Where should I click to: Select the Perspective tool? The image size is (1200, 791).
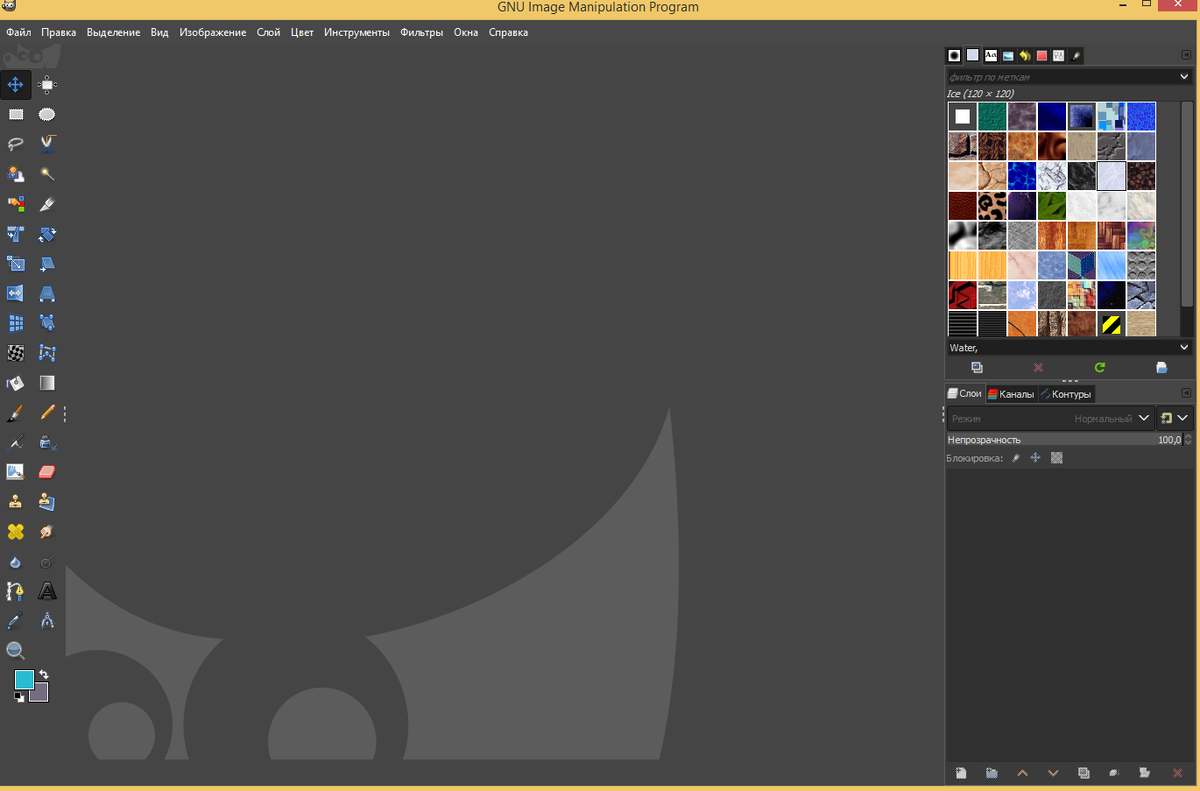47,293
